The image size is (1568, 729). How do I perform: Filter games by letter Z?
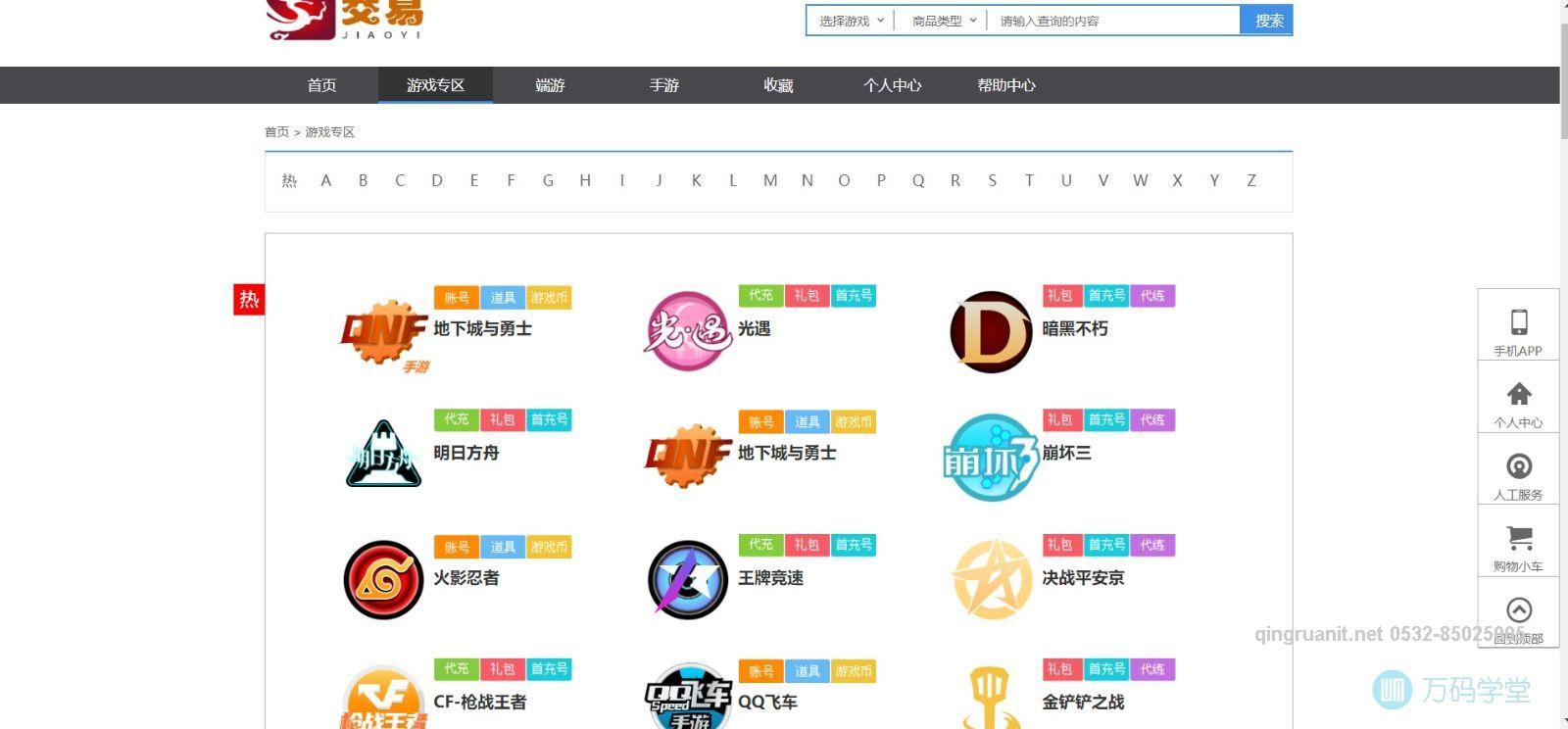[x=1251, y=180]
